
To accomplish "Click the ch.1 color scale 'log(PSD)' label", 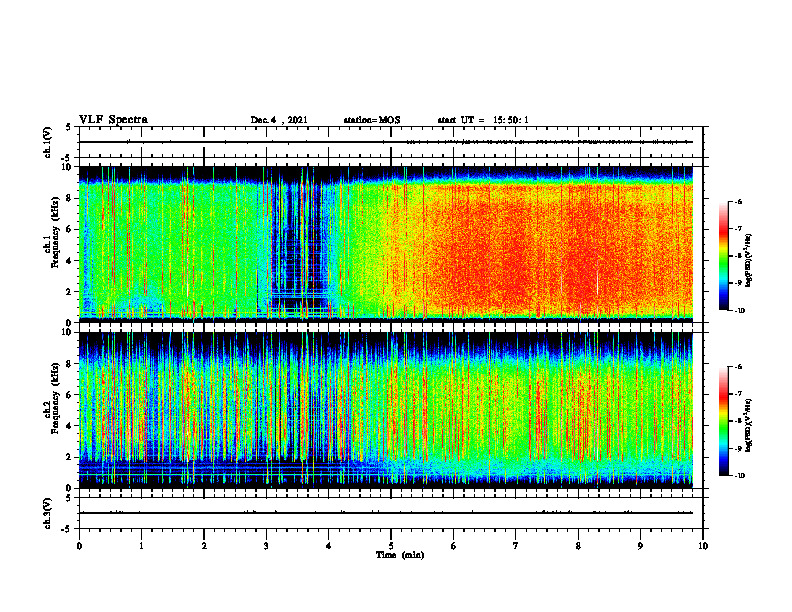I will pyautogui.click(x=749, y=260).
